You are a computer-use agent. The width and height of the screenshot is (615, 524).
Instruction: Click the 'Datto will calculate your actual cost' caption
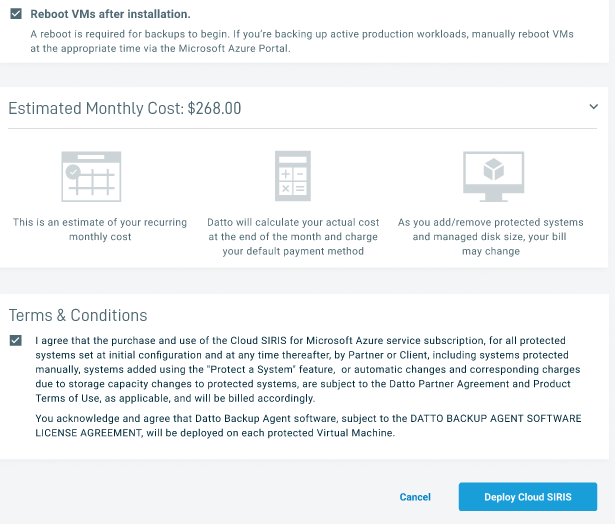point(293,223)
